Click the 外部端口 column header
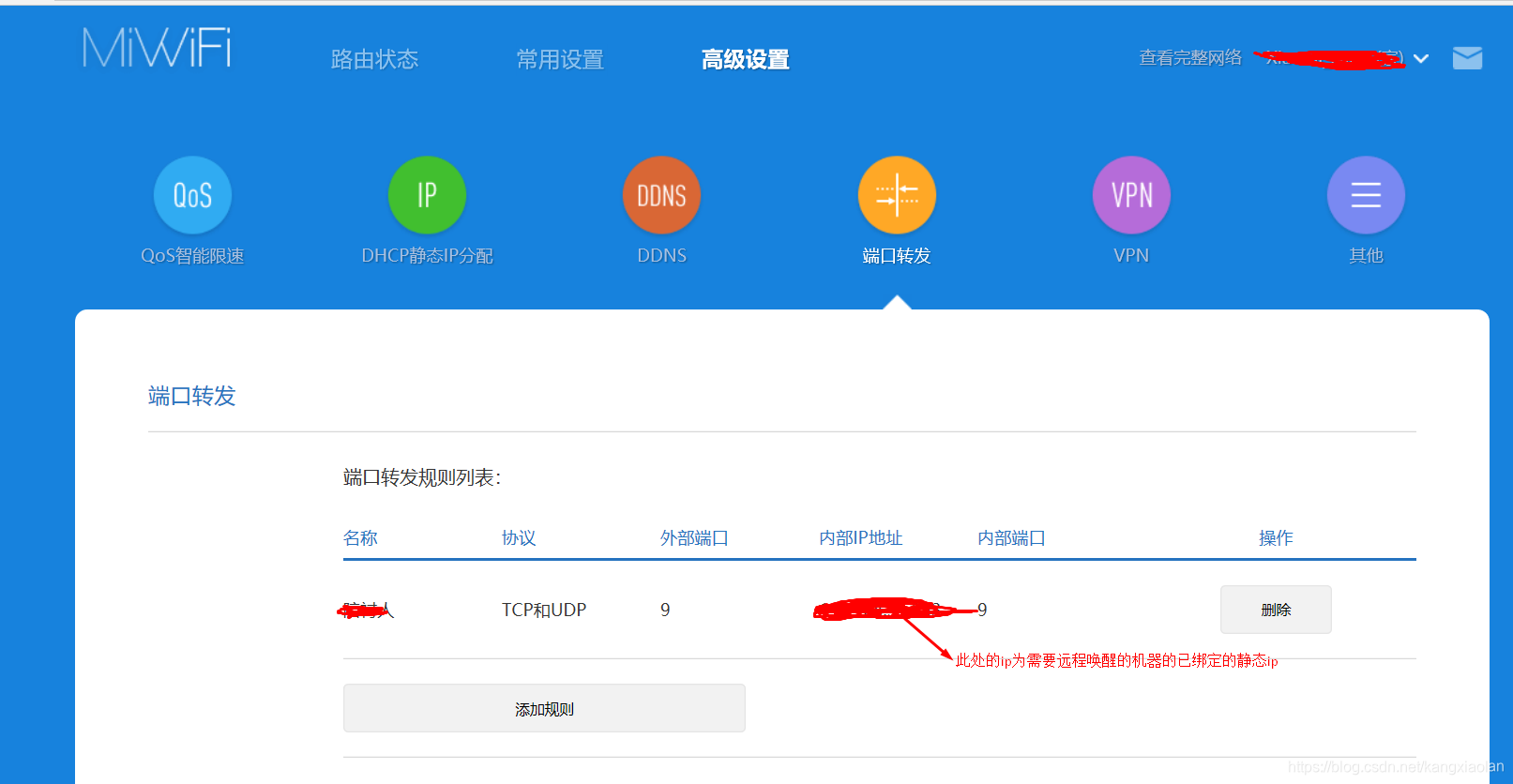Screen dimensions: 1513x784 point(694,537)
